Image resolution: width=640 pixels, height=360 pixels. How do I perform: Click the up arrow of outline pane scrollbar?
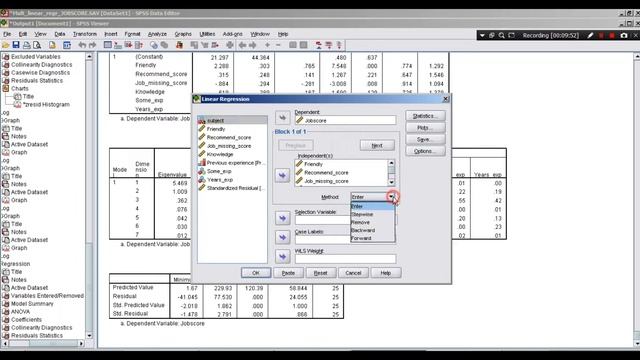pyautogui.click(x=89, y=57)
